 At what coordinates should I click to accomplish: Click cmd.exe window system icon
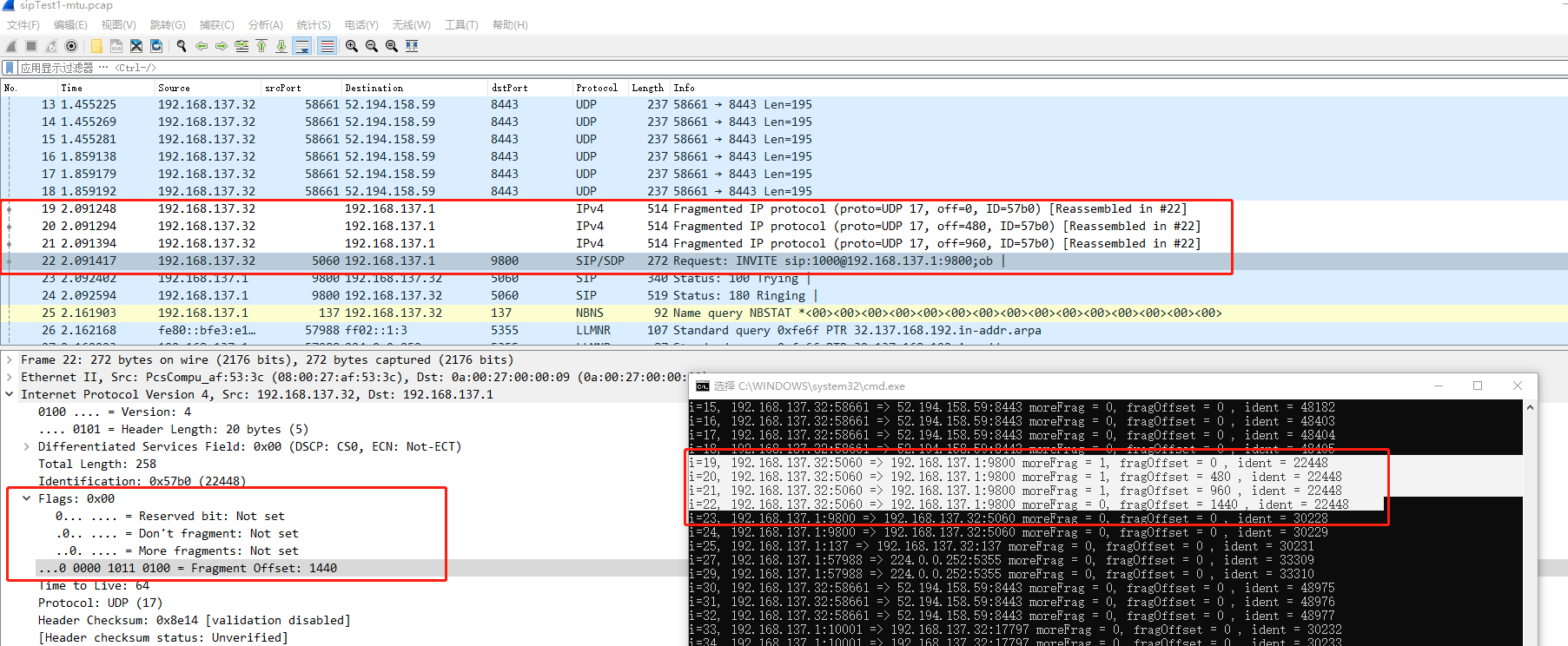[702, 386]
